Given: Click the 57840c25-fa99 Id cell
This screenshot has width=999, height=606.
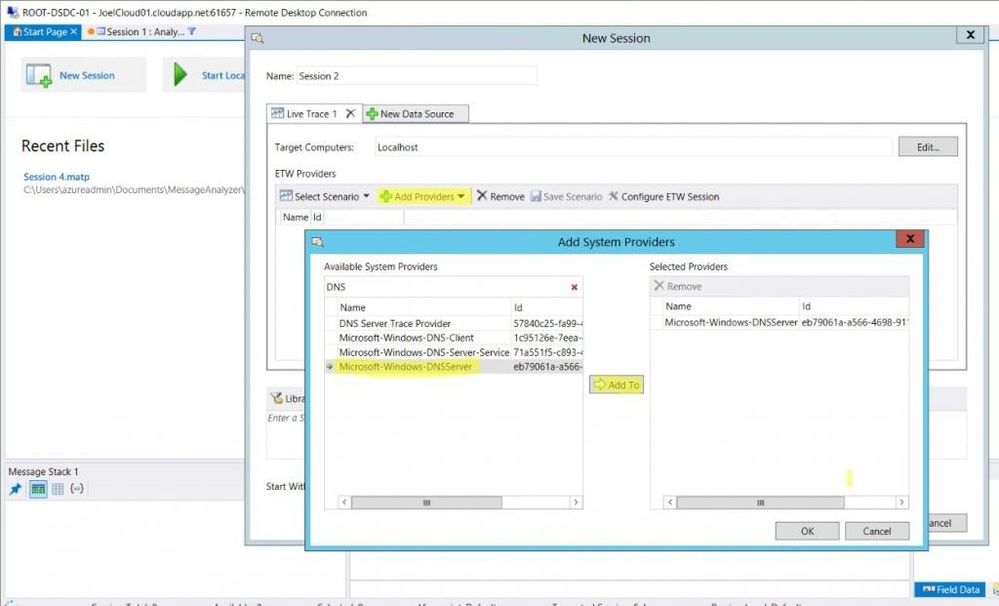Looking at the screenshot, I should pyautogui.click(x=548, y=323).
